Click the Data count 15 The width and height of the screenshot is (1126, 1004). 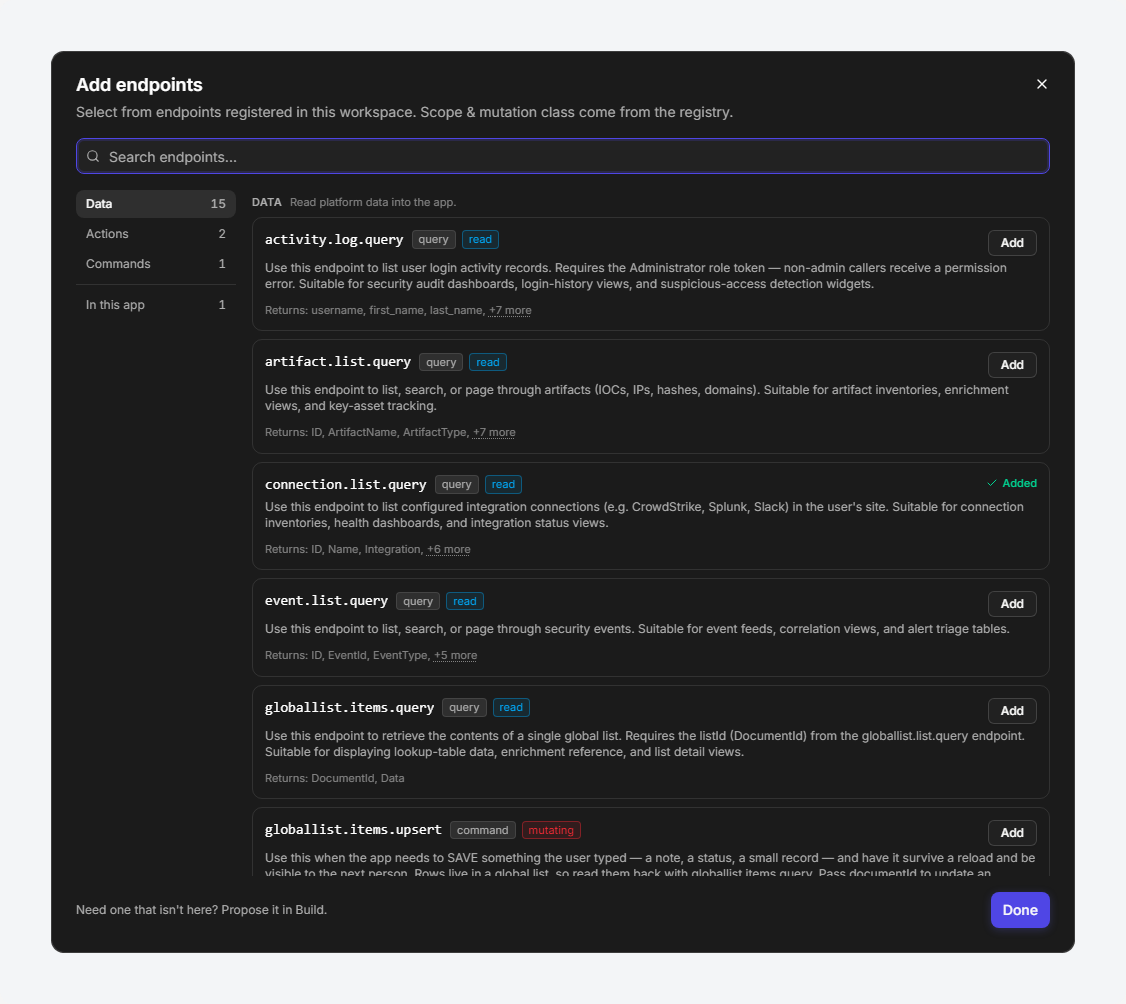(x=218, y=204)
